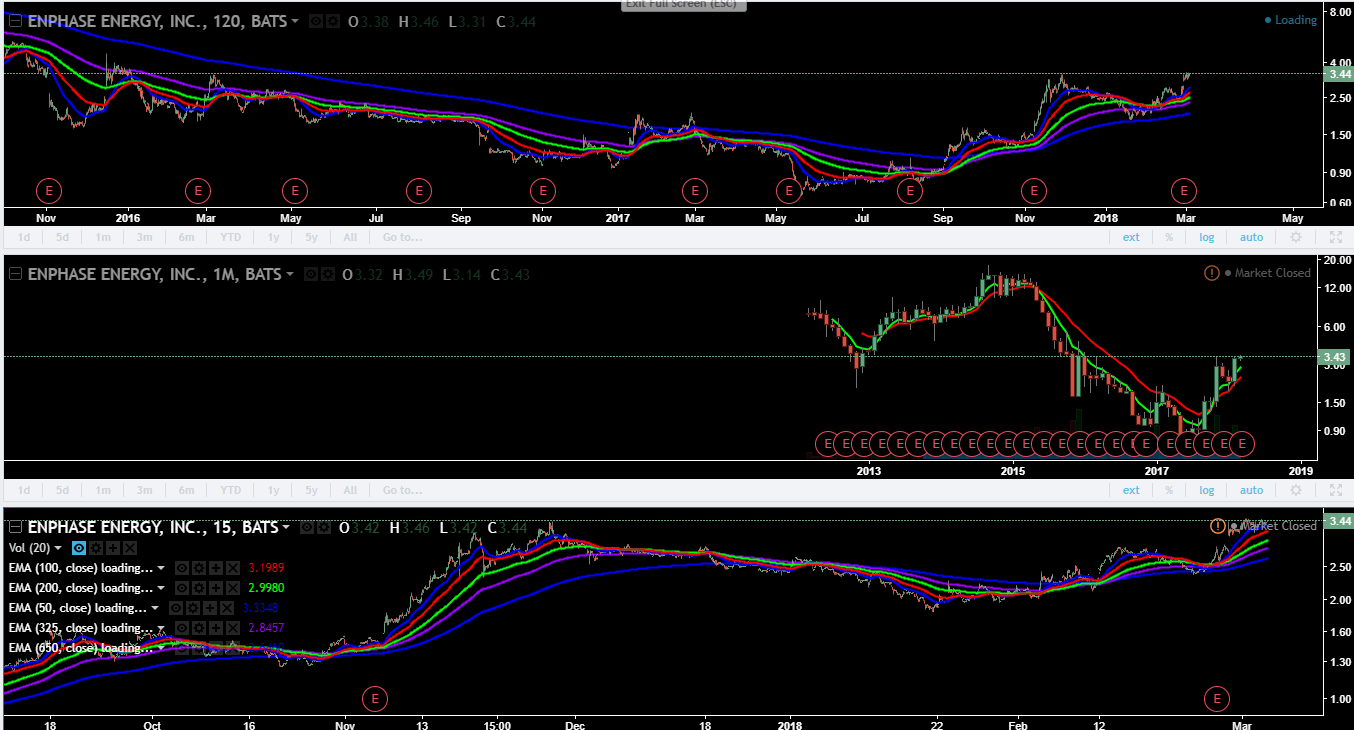Image resolution: width=1354 pixels, height=730 pixels.
Task: Remove the EMA (100, close) indicator
Action: pos(233,568)
